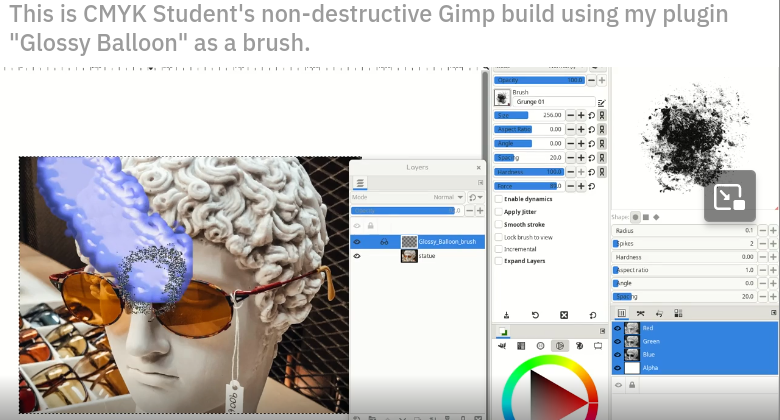
Task: Open the layer Mode Normal dropdown
Action: pos(408,197)
